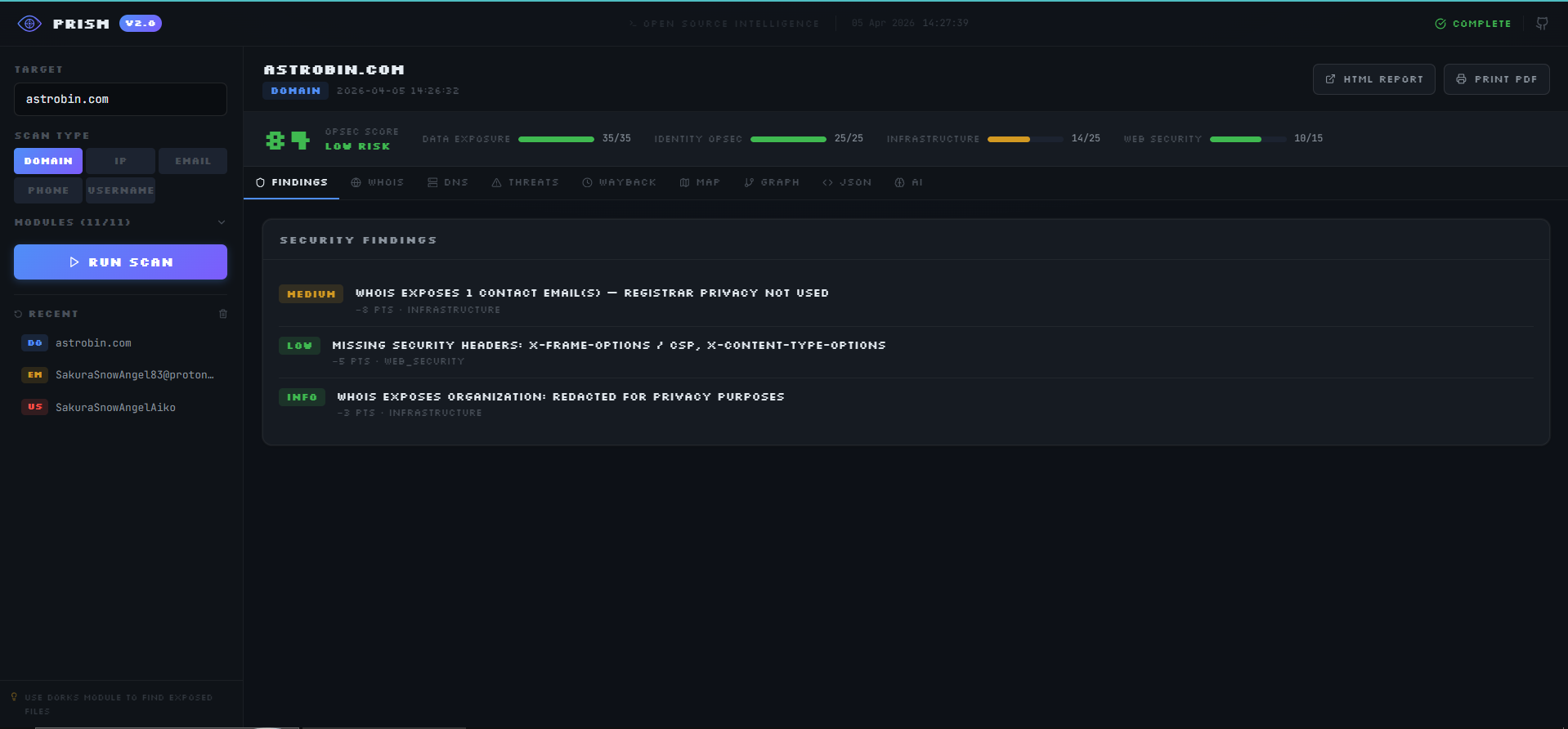Open recent scan SakuraSnowAngelAiko
The image size is (1568, 729).
coord(120,407)
